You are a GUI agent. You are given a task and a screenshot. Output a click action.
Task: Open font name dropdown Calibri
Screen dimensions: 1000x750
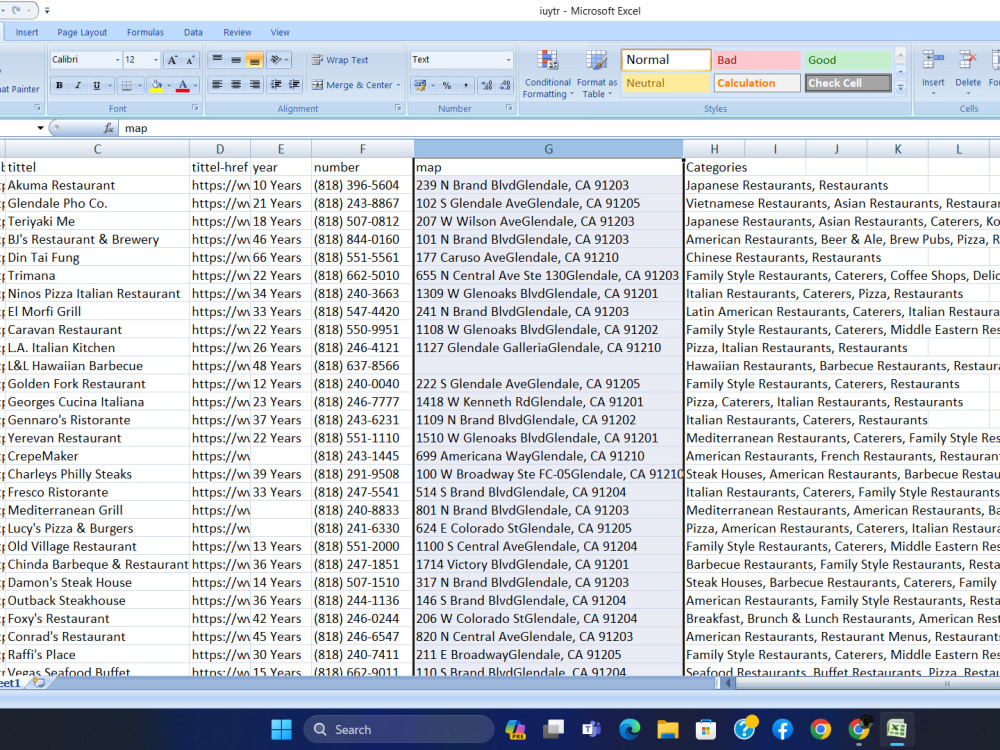[117, 60]
